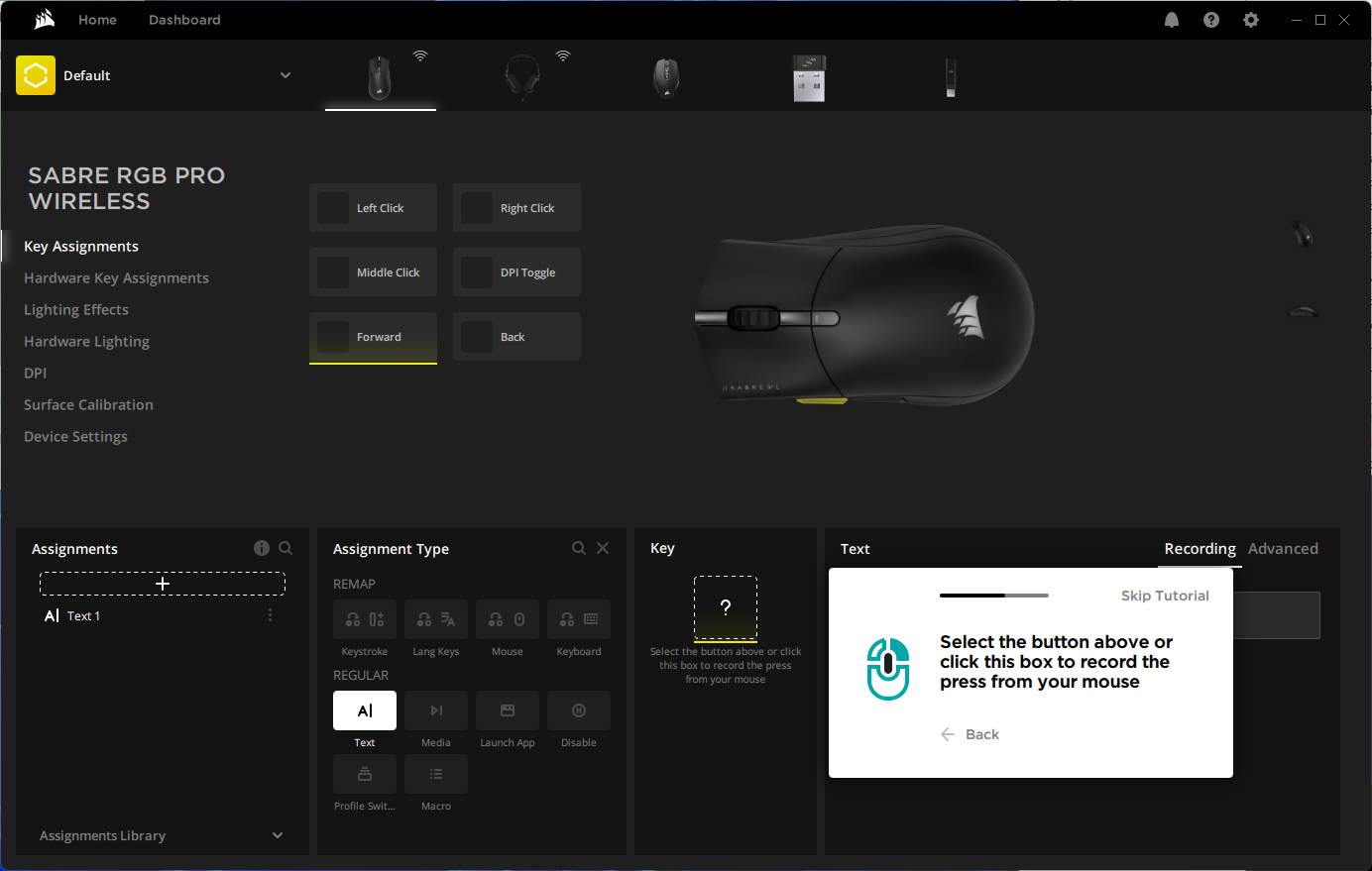This screenshot has height=871, width=1372.
Task: Go to Home
Action: (x=97, y=20)
